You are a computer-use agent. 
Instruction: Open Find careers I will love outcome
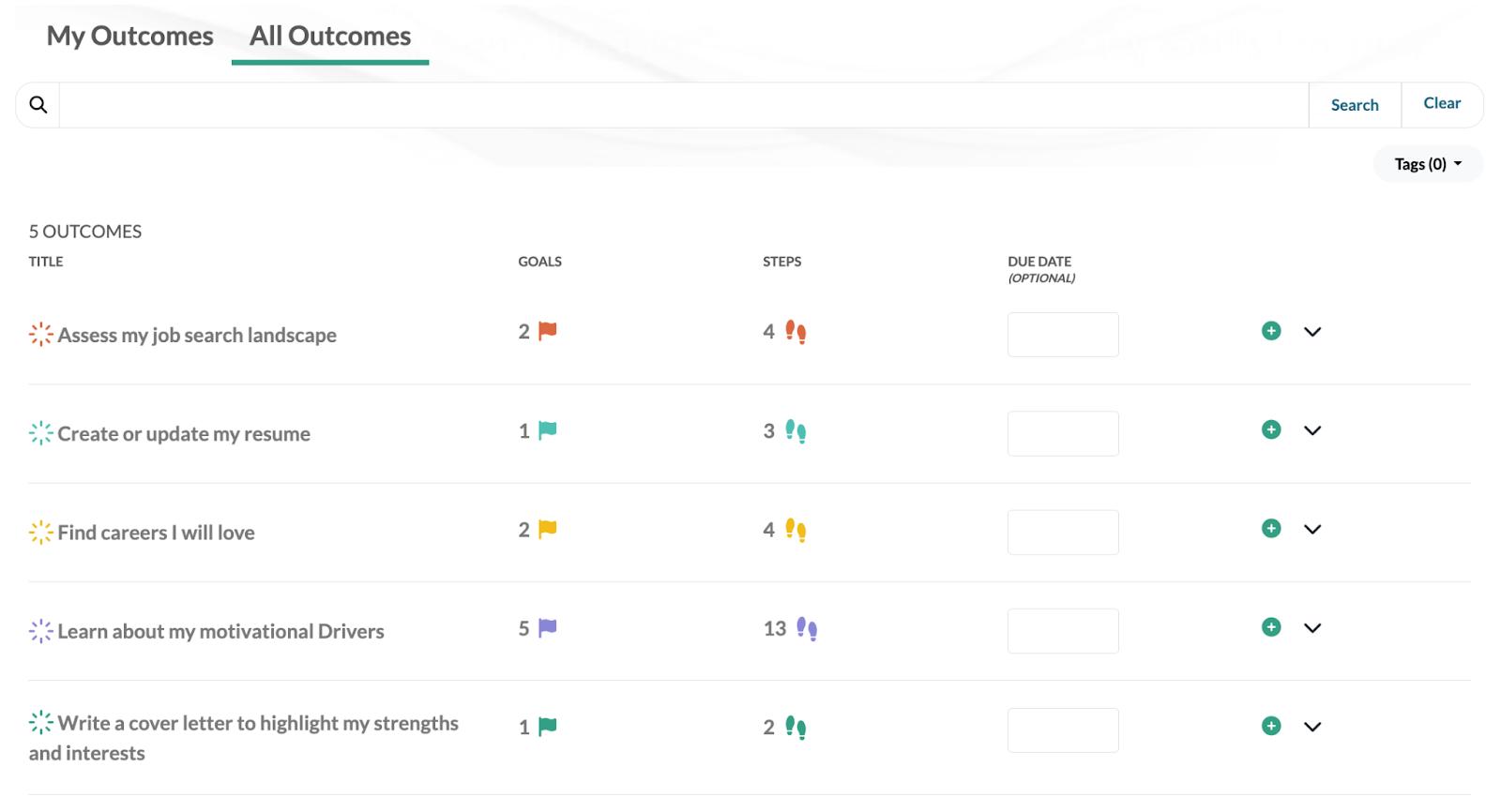pyautogui.click(x=156, y=533)
